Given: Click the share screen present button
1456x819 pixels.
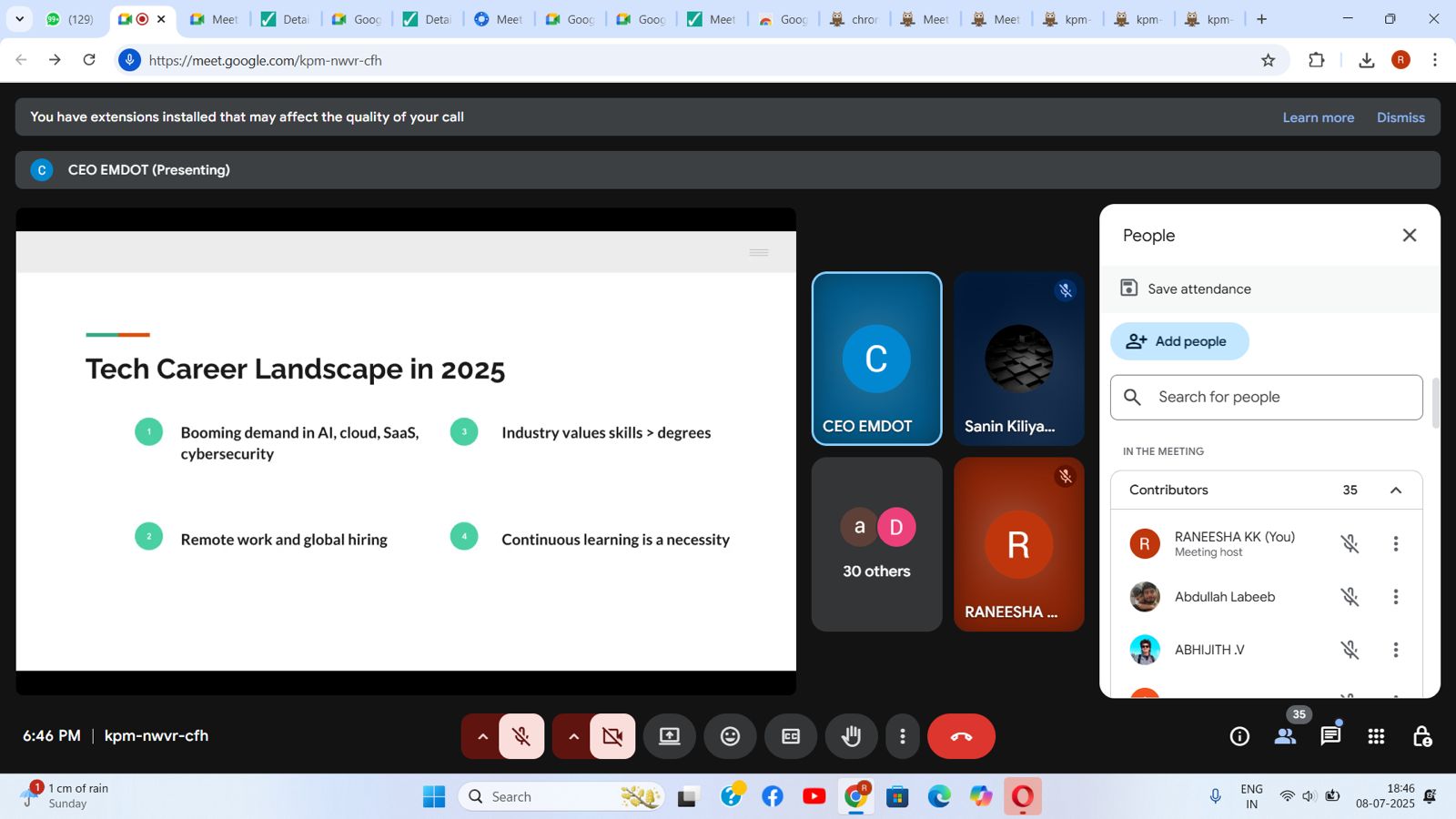Looking at the screenshot, I should point(670,736).
